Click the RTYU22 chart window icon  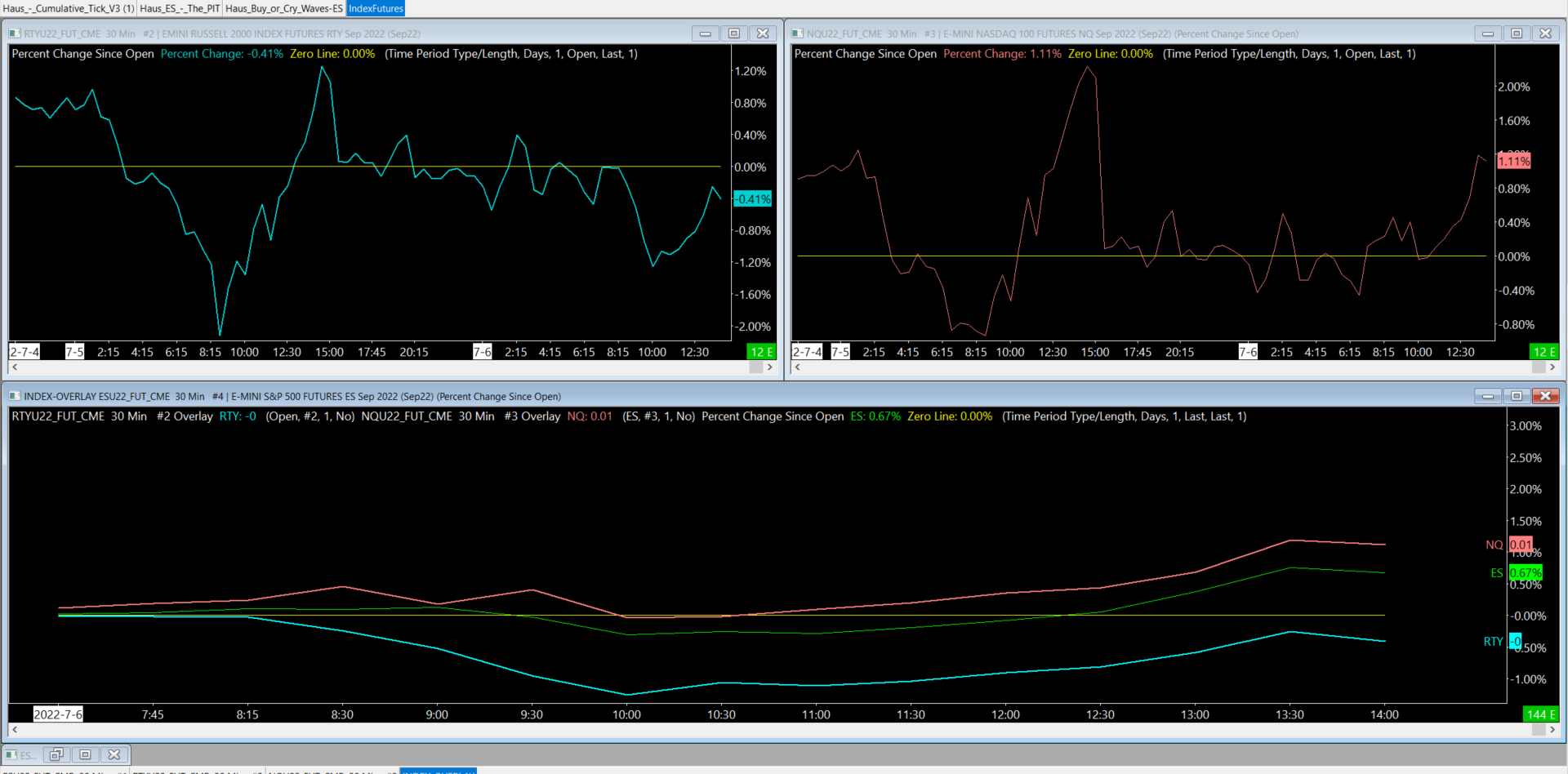tap(15, 33)
